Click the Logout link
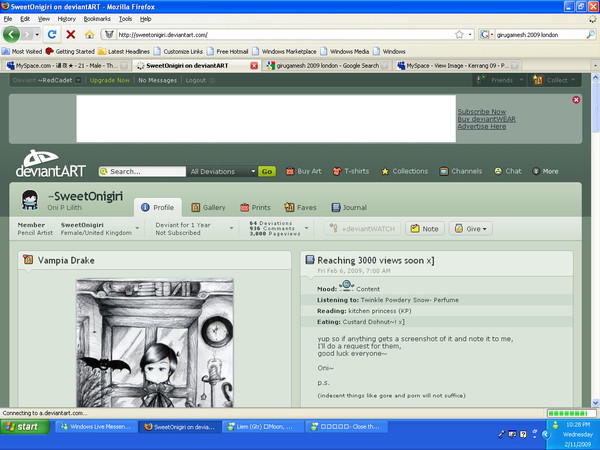This screenshot has width=600, height=450. (x=196, y=80)
